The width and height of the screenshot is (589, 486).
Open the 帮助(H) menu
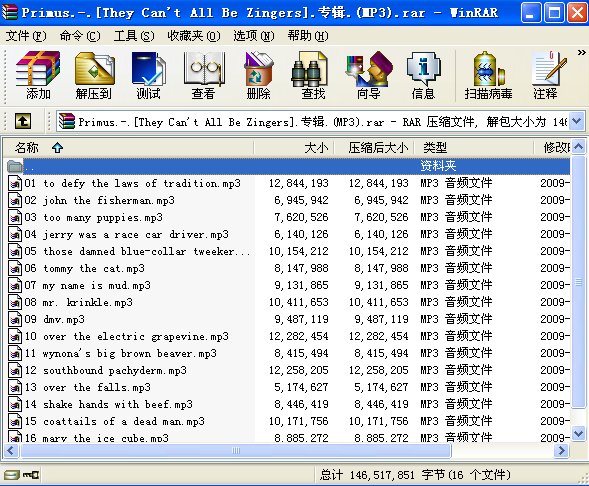(308, 36)
